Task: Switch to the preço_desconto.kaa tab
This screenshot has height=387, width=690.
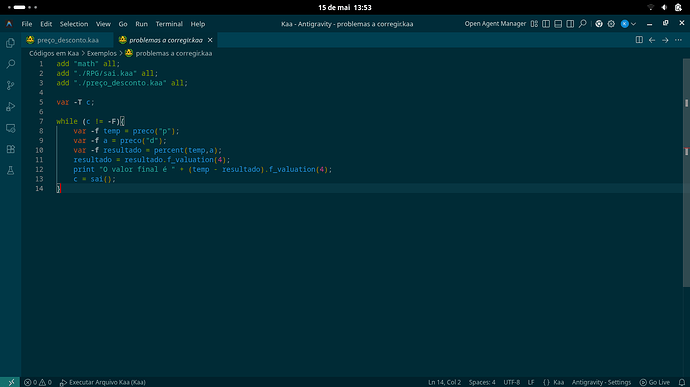Action: coord(67,40)
